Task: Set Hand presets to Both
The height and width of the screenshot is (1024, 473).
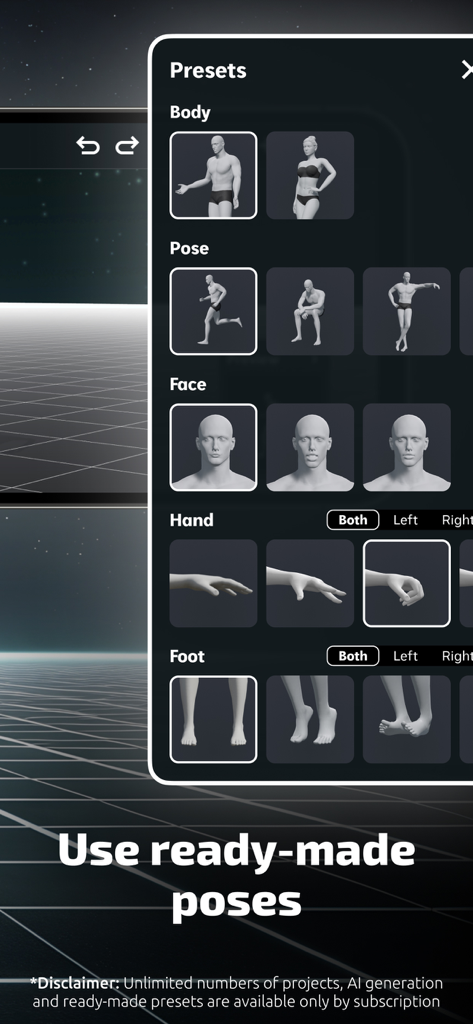Action: (x=353, y=520)
